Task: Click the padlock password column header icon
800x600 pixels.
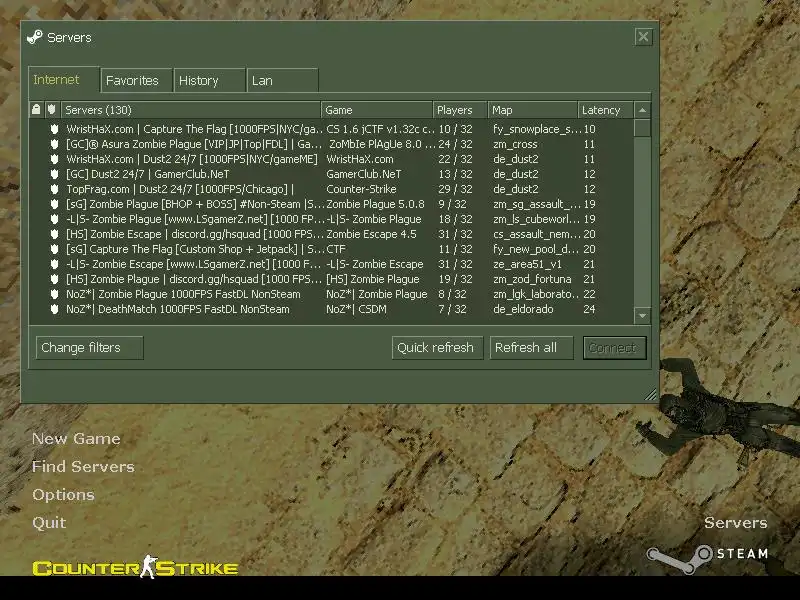Action: pos(36,109)
